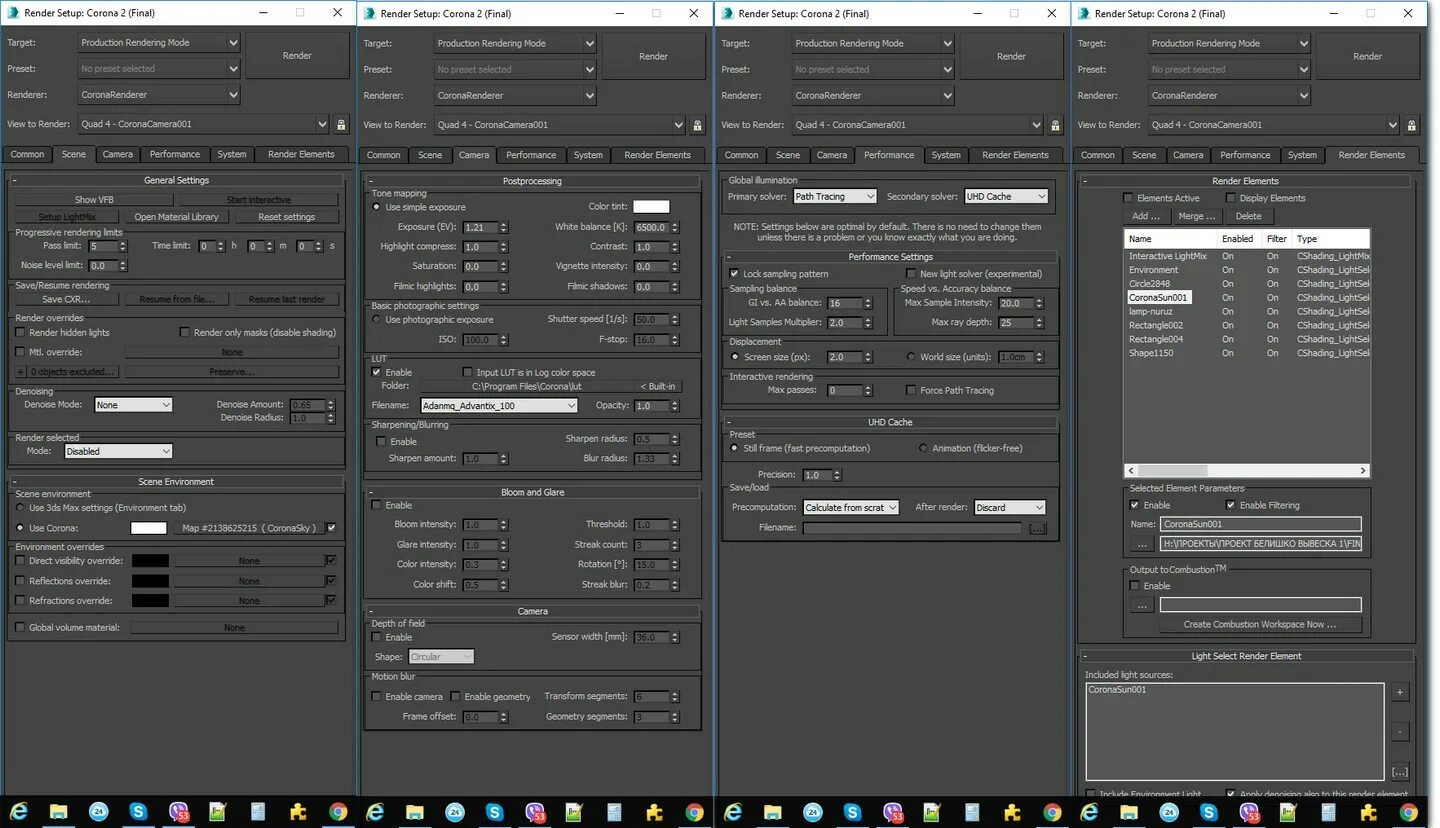This screenshot has height=828, width=1440.
Task: Click the bracketed ellipsis button under the minus button
Action: point(1400,771)
